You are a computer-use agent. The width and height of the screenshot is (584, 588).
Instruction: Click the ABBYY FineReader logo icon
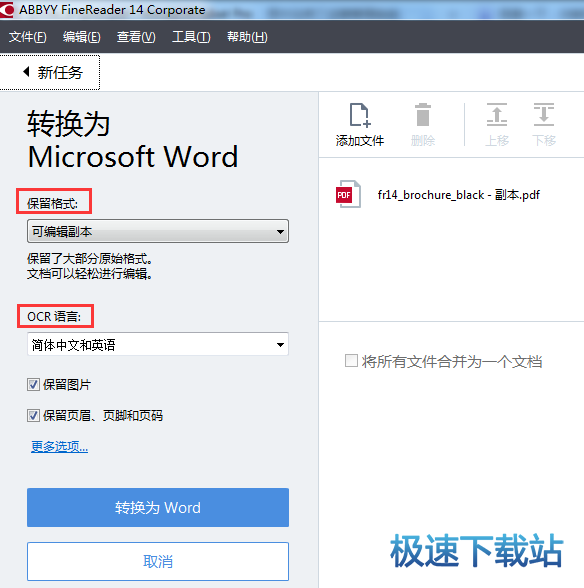pyautogui.click(x=7, y=9)
